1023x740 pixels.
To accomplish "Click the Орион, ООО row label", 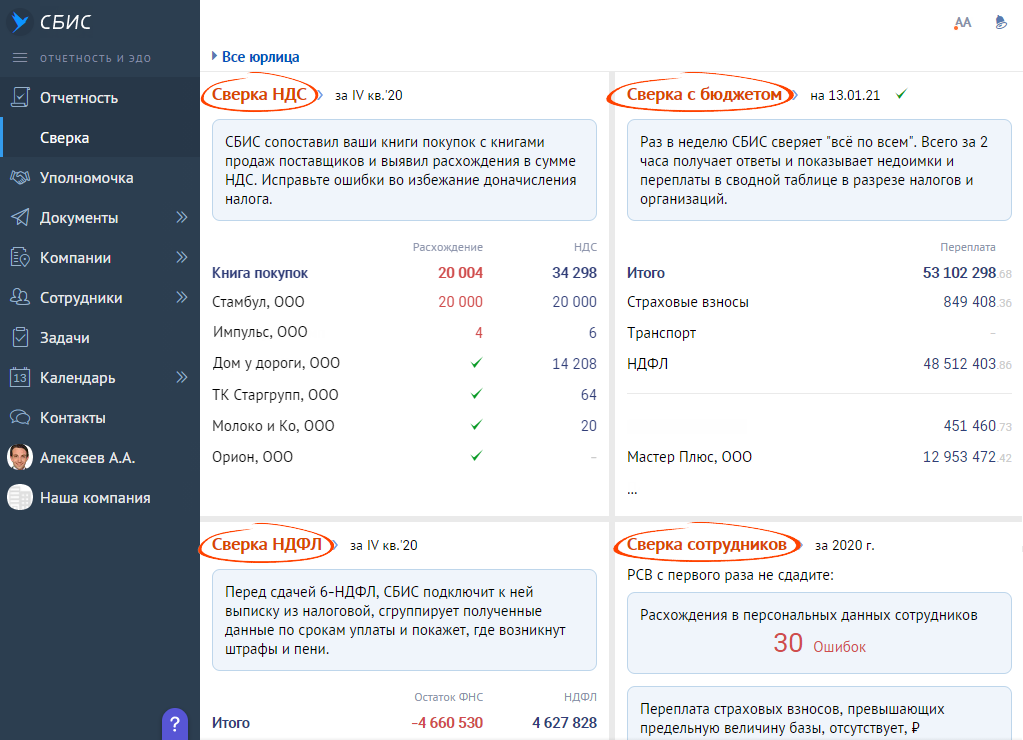I will (x=252, y=457).
